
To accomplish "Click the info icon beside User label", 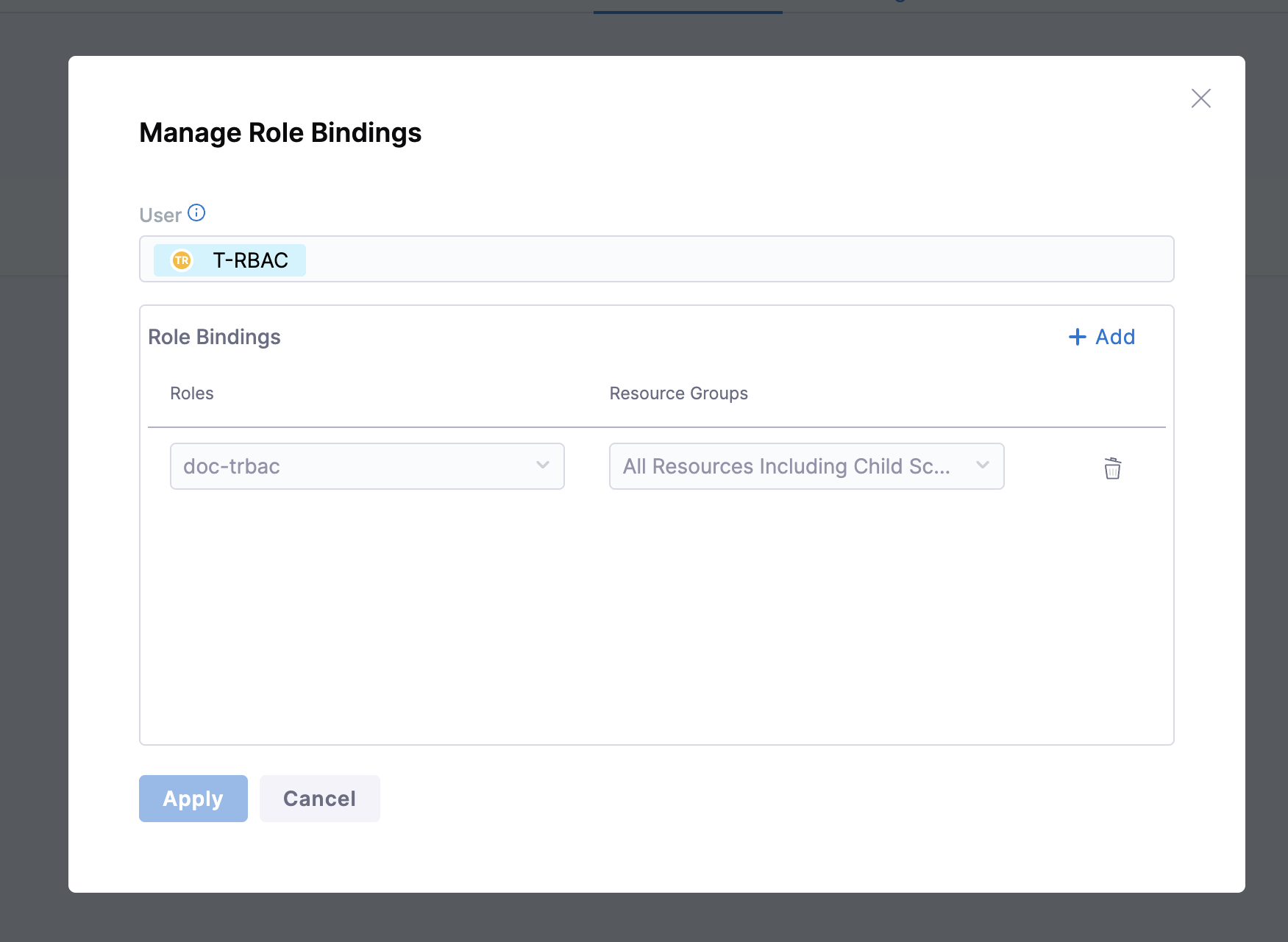I will point(196,213).
